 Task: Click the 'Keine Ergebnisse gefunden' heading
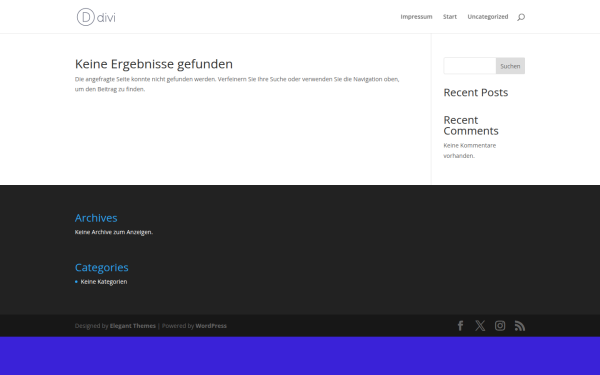pyautogui.click(x=154, y=64)
